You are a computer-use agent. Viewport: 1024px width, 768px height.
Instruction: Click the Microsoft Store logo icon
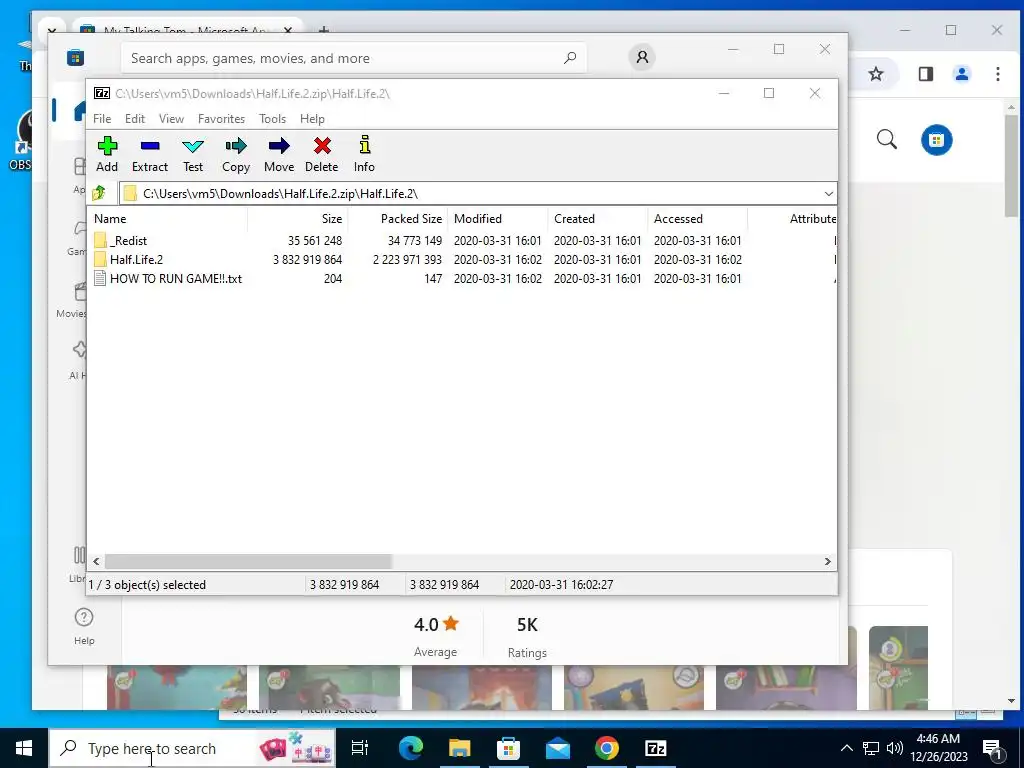[75, 57]
